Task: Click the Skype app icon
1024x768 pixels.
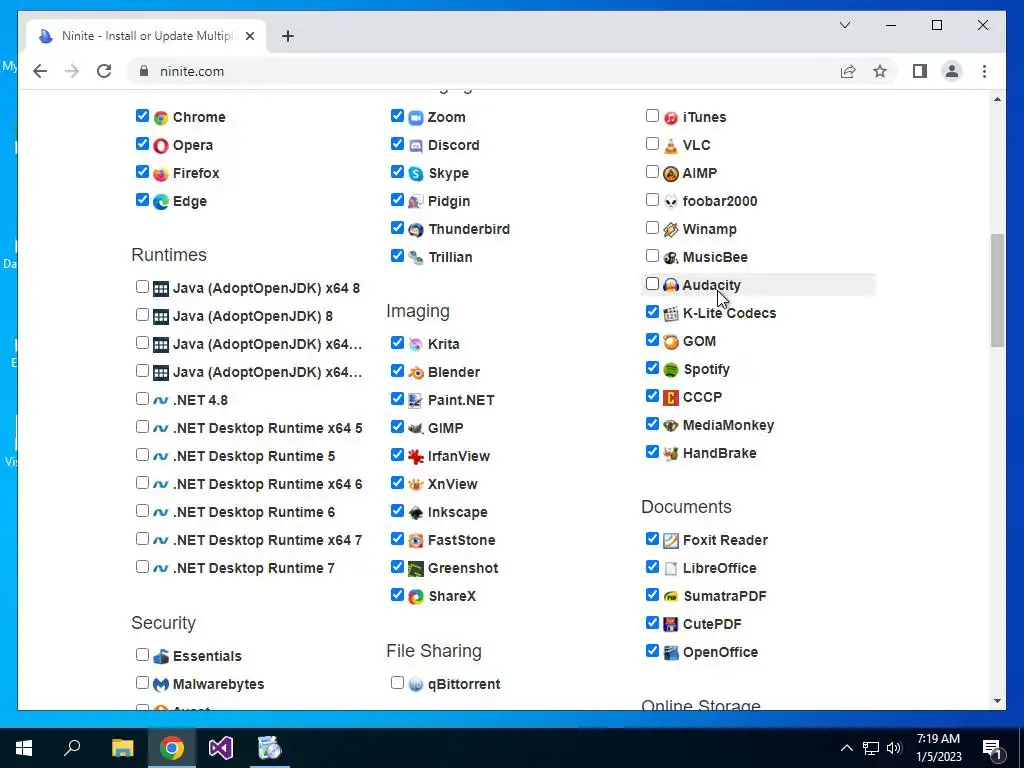Action: coord(416,174)
